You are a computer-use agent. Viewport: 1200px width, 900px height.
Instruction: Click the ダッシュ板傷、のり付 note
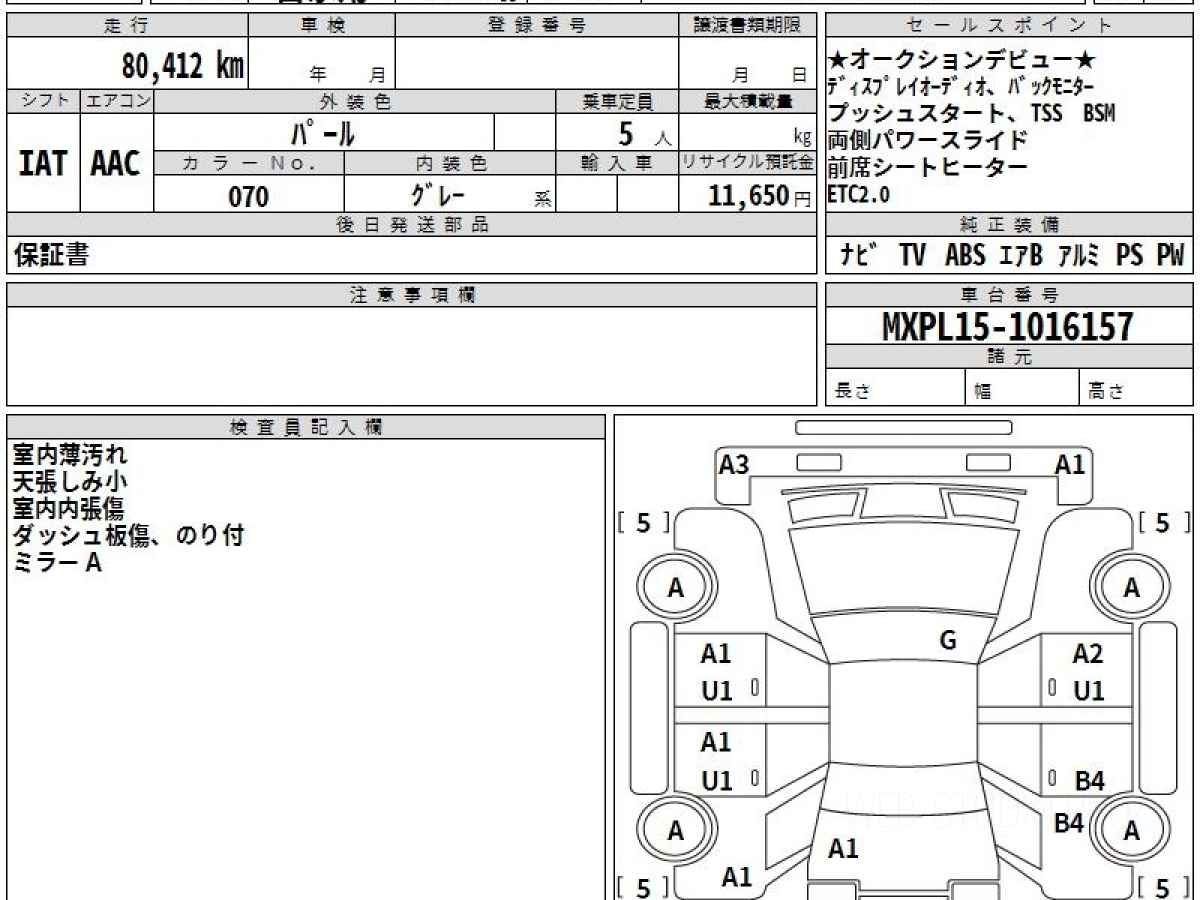(x=128, y=536)
